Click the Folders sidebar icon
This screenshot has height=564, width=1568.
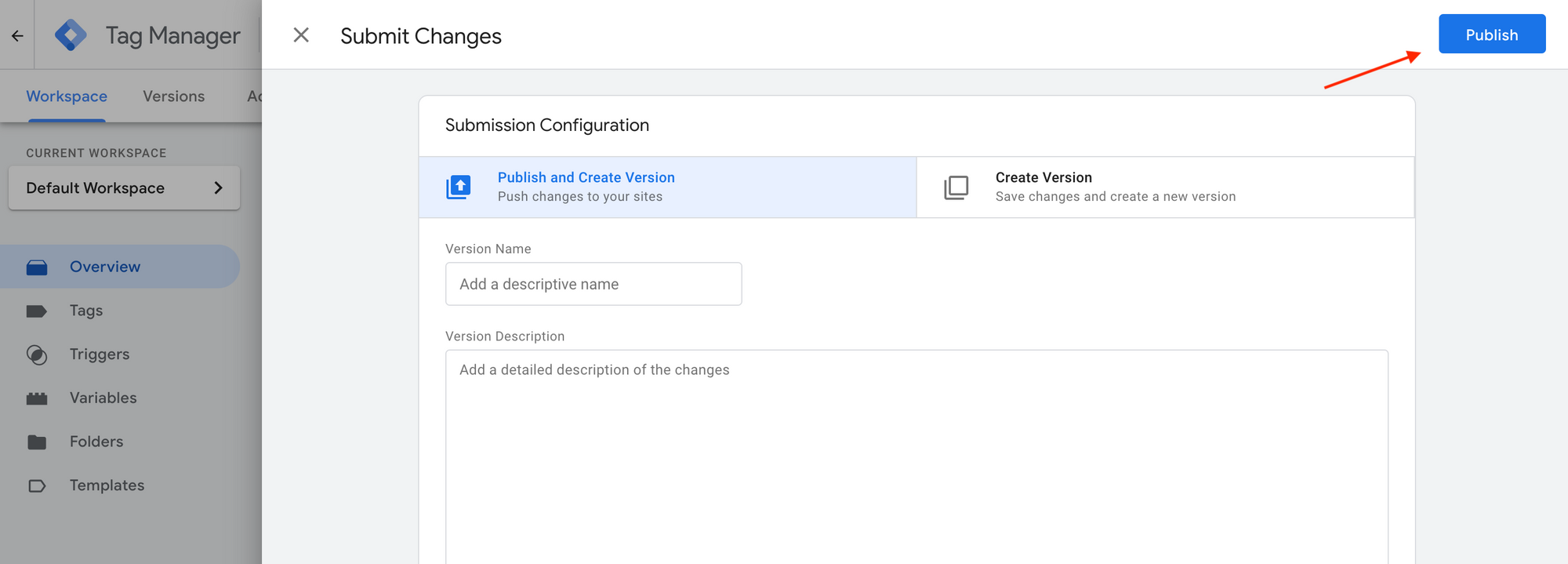(37, 442)
